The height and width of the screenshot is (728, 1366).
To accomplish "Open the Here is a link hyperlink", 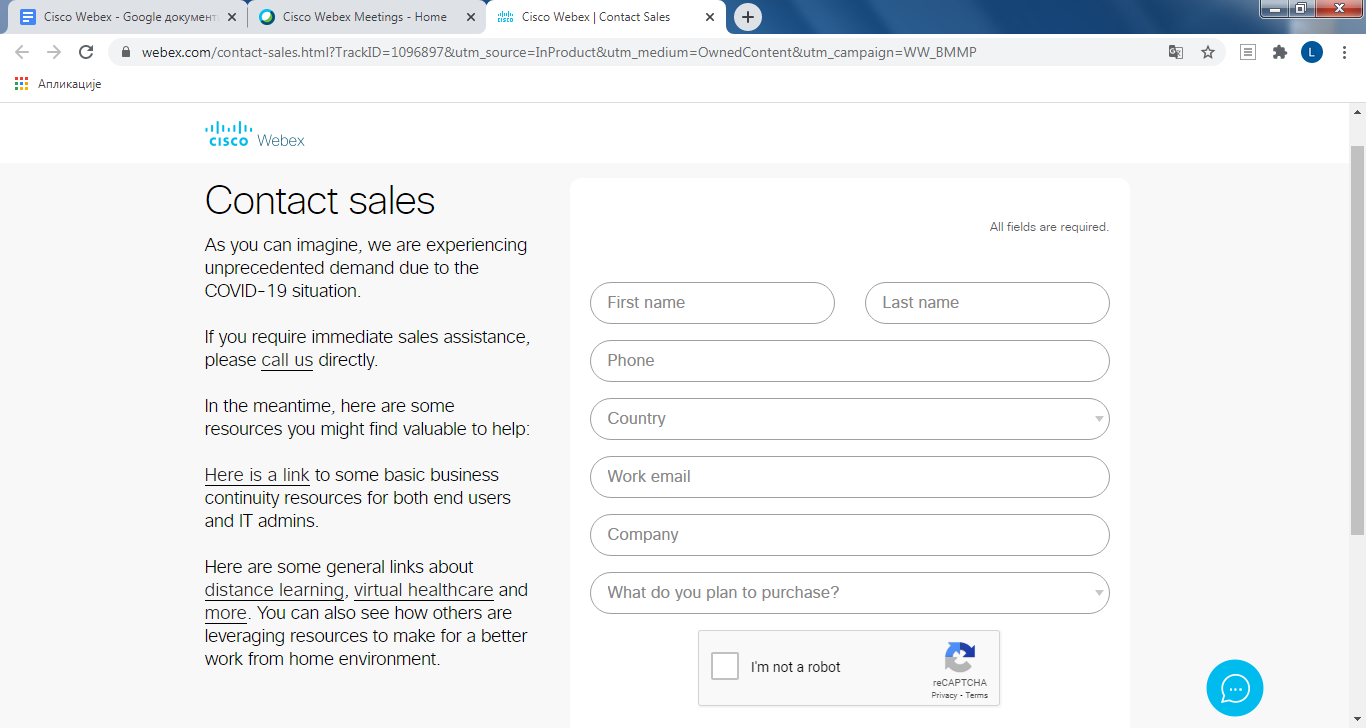I will pyautogui.click(x=257, y=475).
